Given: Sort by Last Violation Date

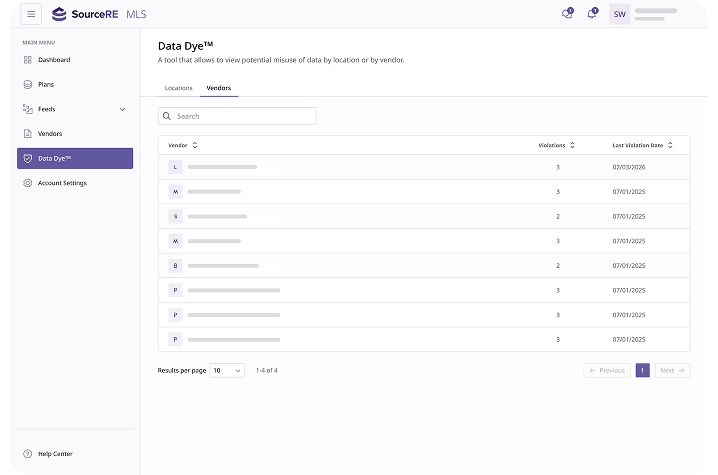Looking at the screenshot, I should point(643,145).
